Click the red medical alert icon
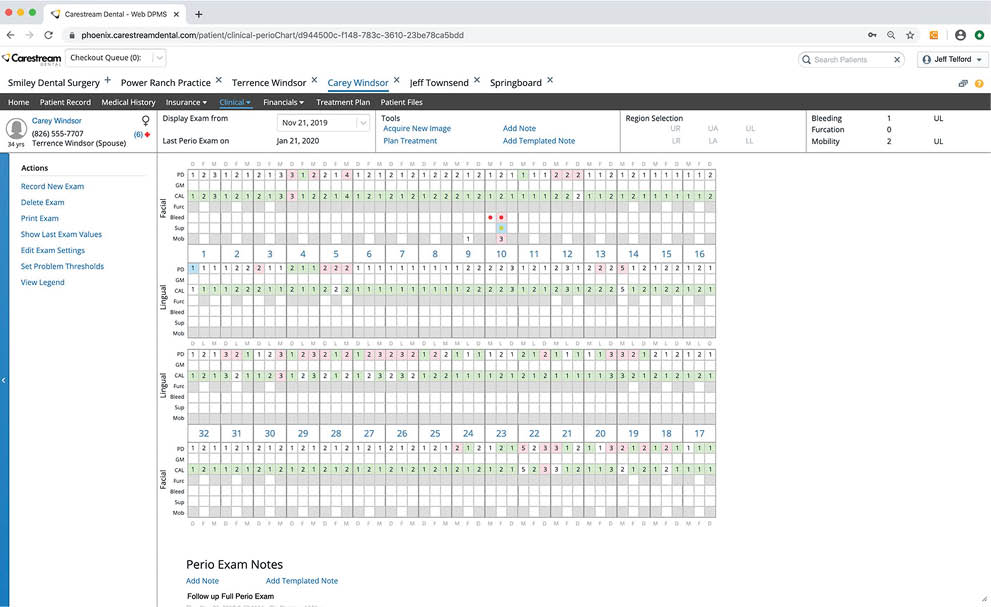The height and width of the screenshot is (607, 991). click(x=148, y=134)
